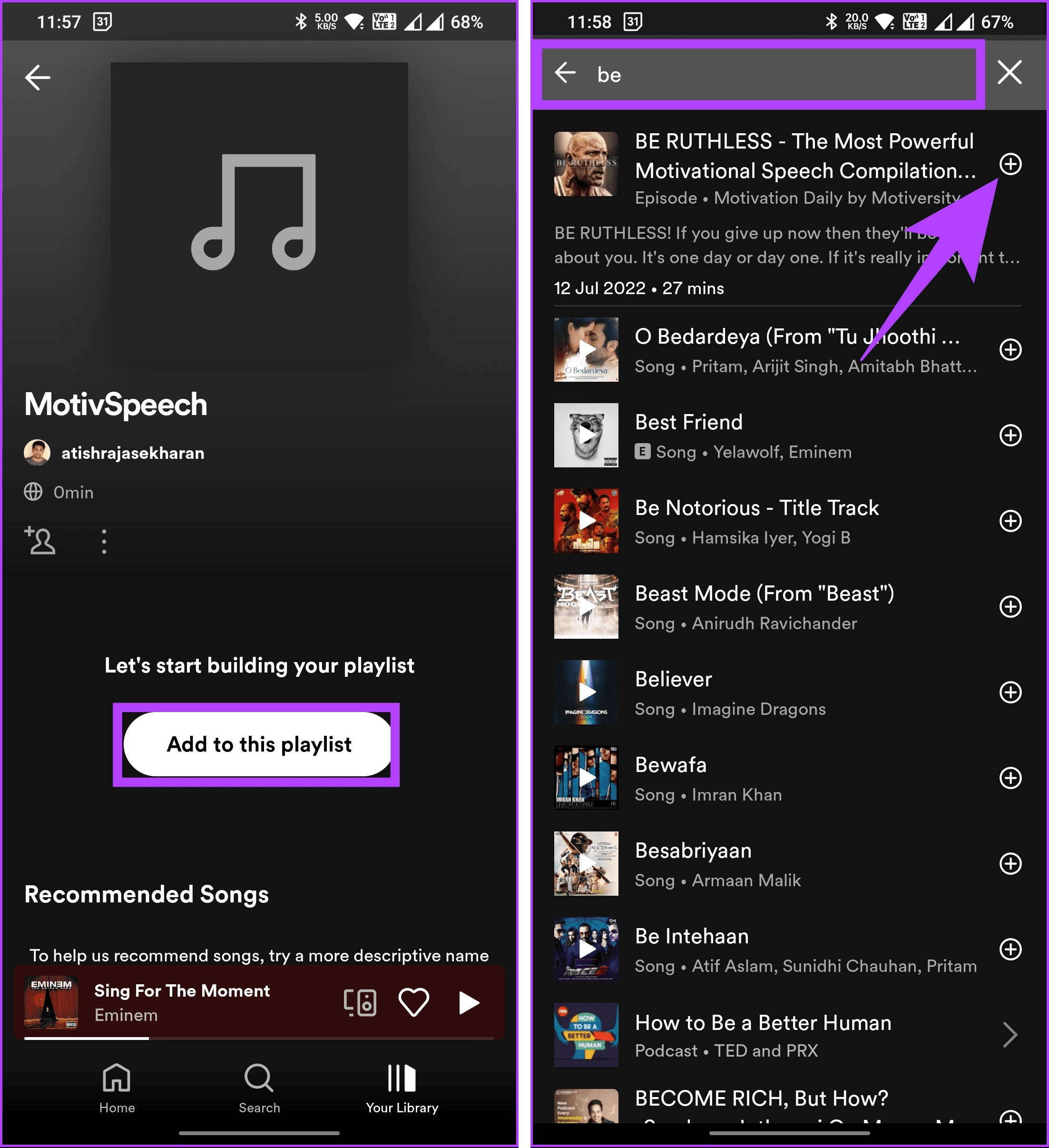This screenshot has width=1049, height=1148.
Task: Open Sing For The Moment track title
Action: tap(182, 991)
